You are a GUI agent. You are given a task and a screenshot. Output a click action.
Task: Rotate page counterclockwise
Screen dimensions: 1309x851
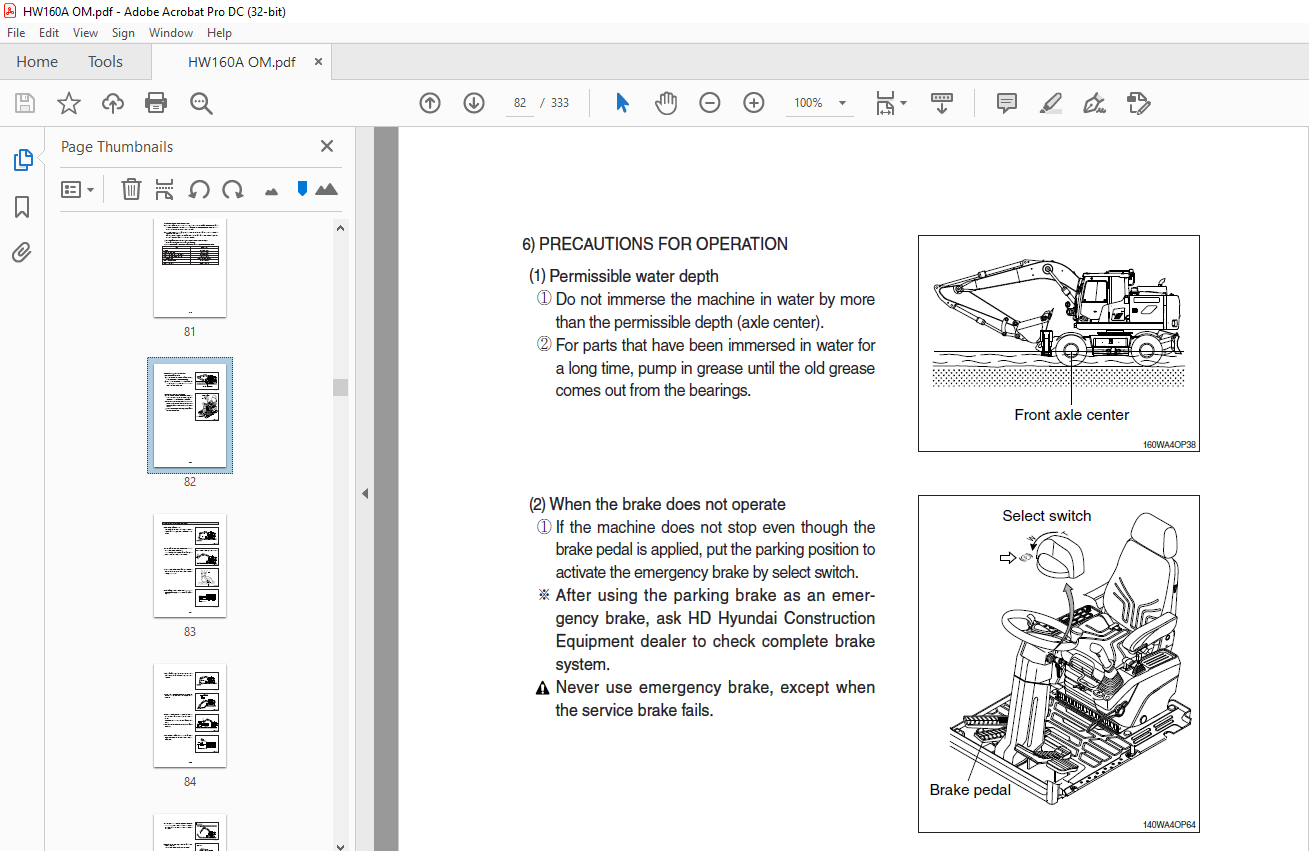click(199, 189)
